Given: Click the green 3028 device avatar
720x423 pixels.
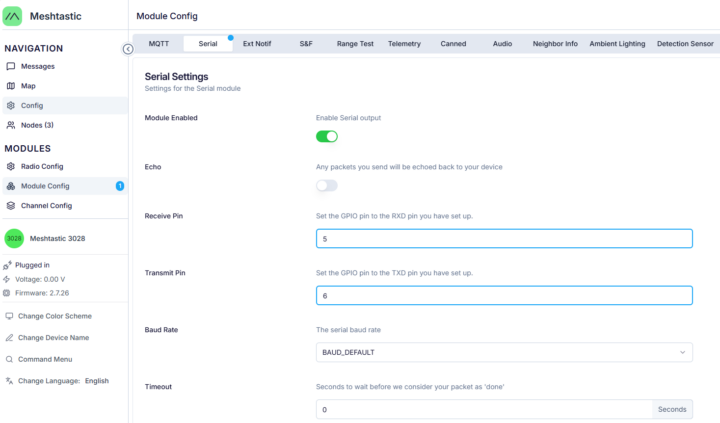Looking at the screenshot, I should pos(14,238).
